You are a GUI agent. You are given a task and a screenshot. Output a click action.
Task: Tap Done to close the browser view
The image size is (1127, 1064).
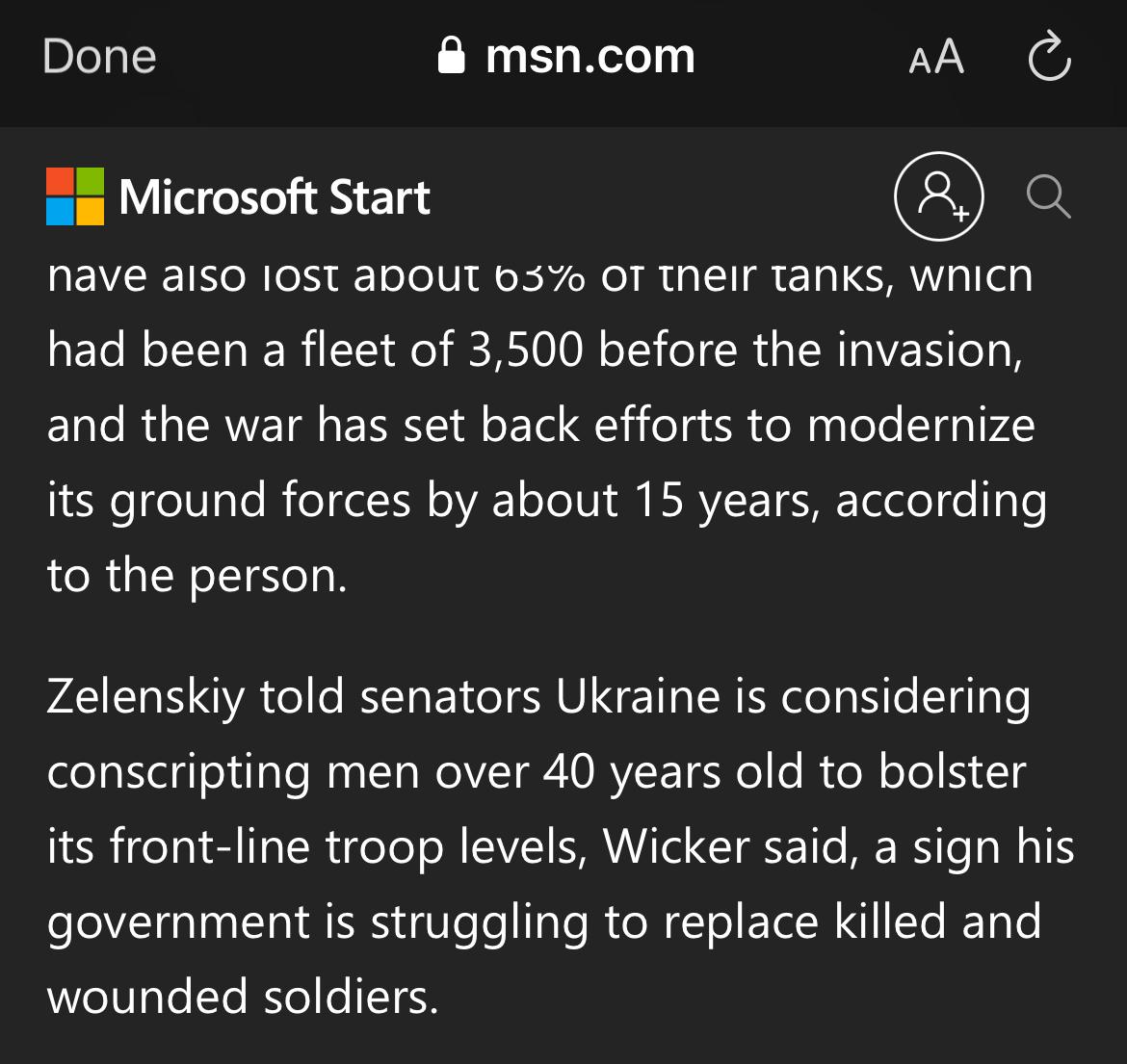coord(99,57)
